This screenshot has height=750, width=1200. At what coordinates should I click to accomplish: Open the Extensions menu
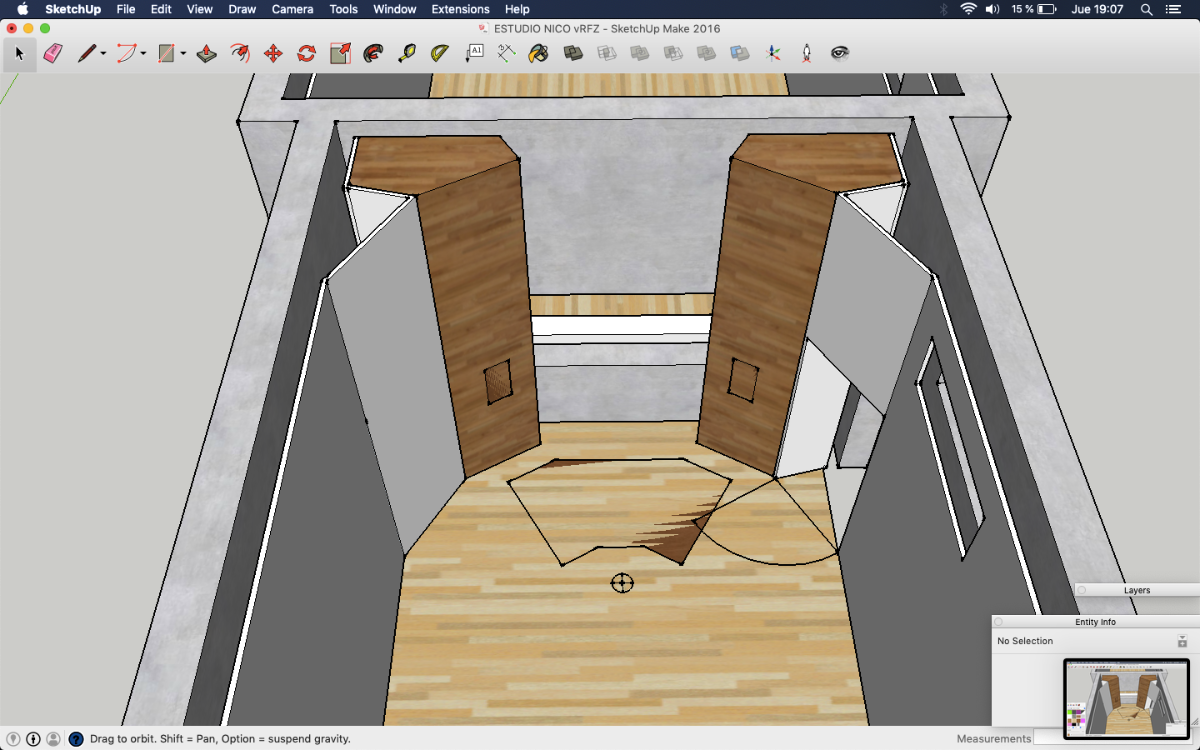[460, 9]
